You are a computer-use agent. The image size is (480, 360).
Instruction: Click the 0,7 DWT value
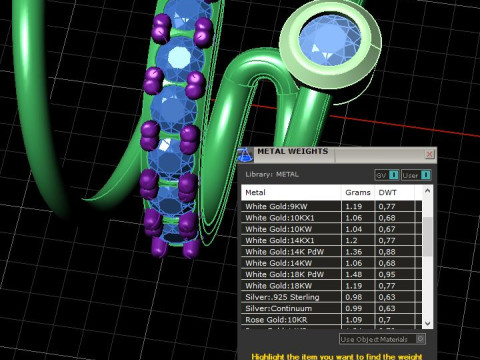[x=384, y=320]
